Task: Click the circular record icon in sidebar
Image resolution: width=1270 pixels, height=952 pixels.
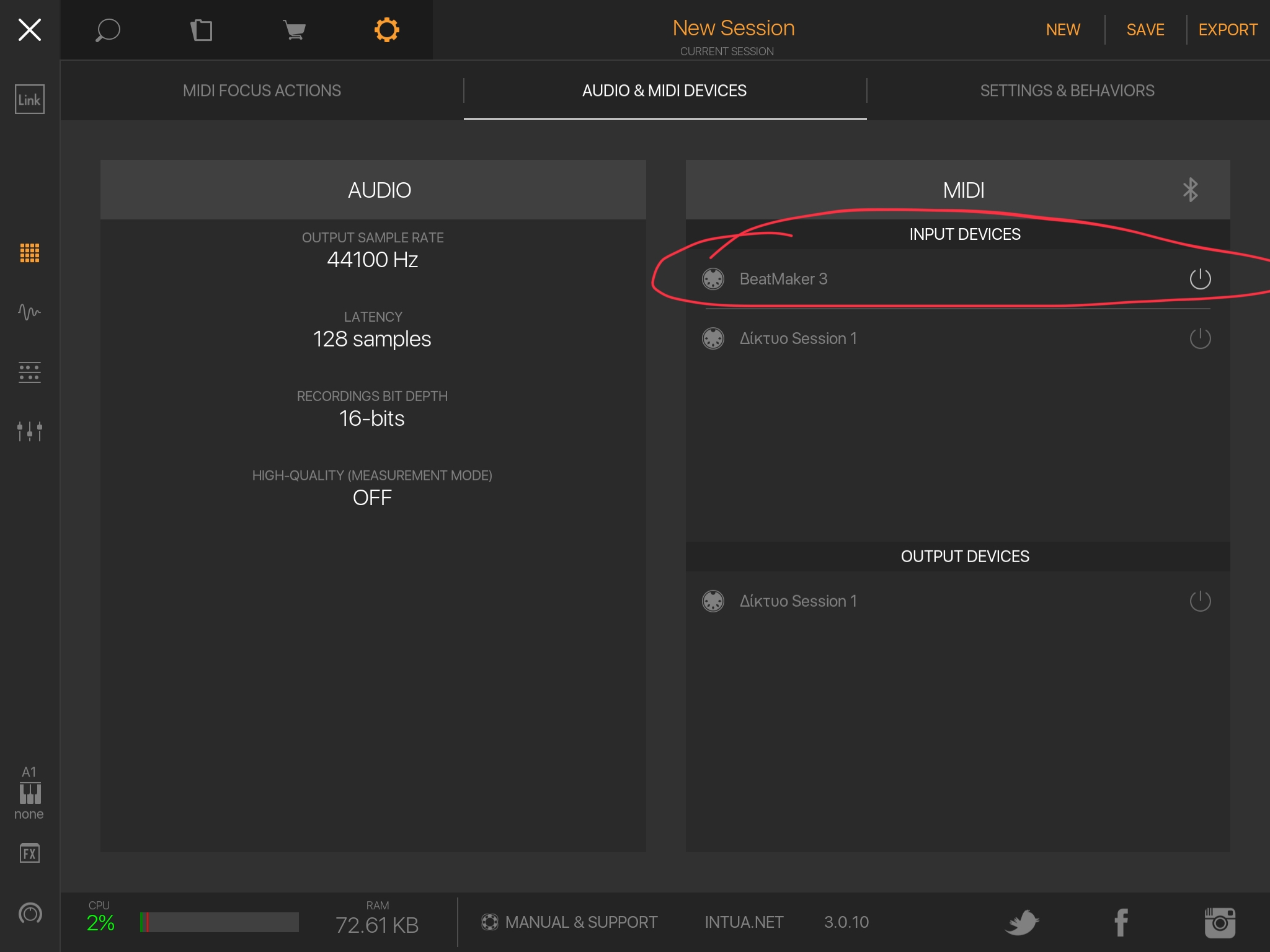Action: point(30,913)
